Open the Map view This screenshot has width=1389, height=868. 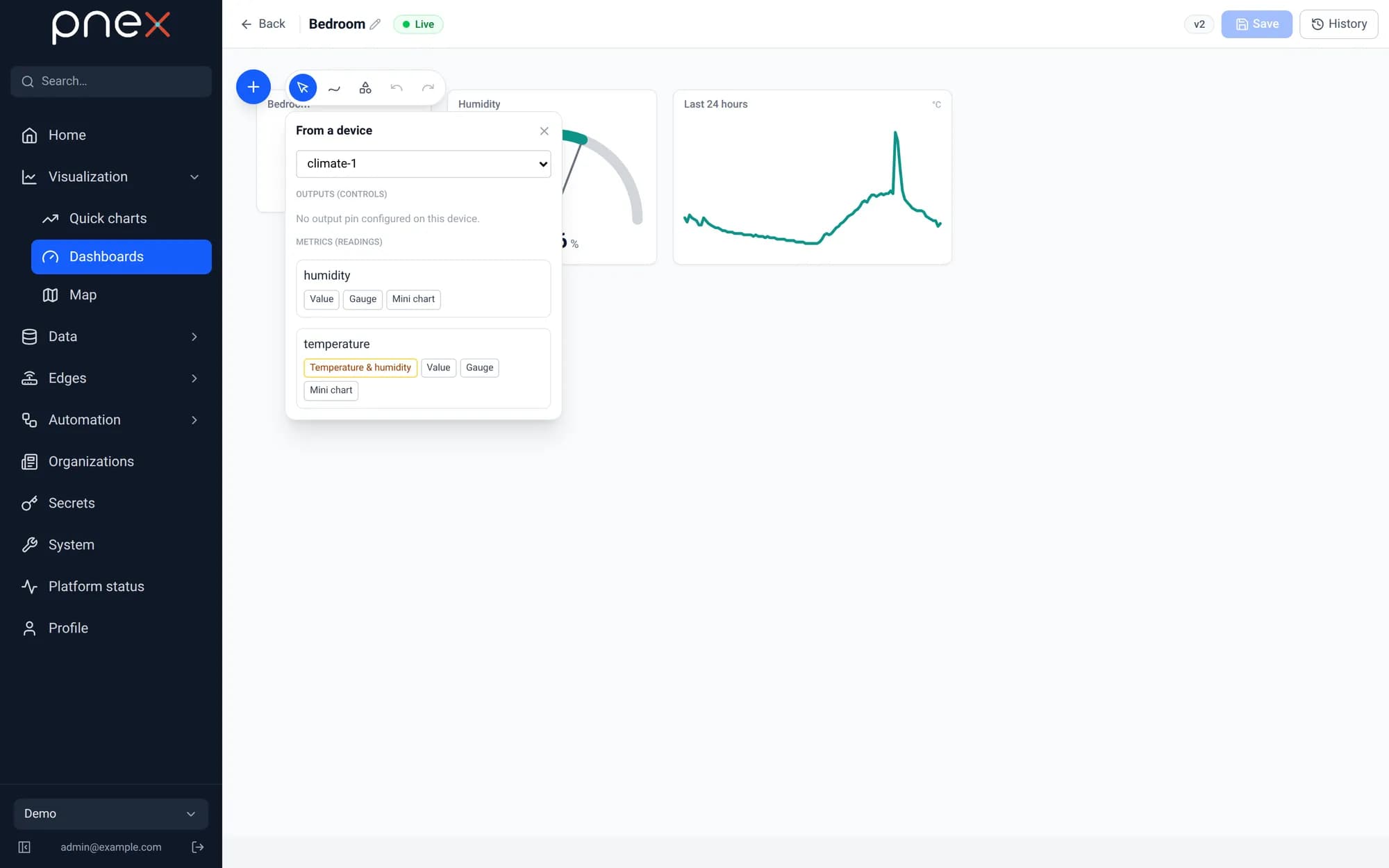point(122,295)
